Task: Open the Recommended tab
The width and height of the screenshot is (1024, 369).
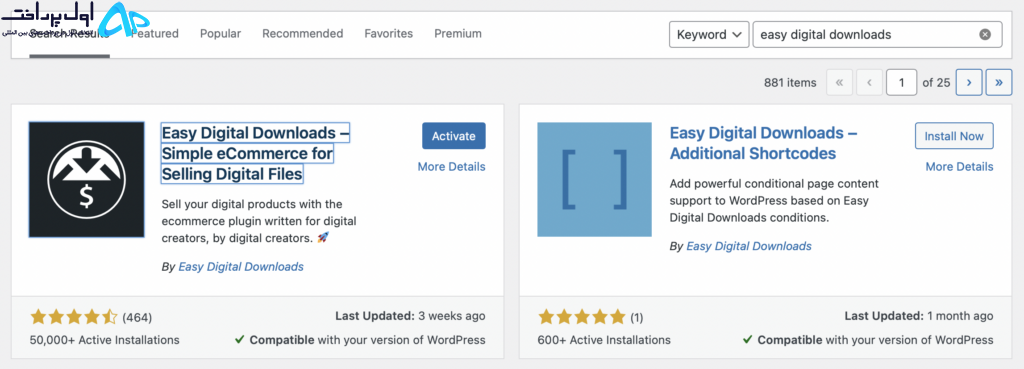Action: pyautogui.click(x=302, y=33)
